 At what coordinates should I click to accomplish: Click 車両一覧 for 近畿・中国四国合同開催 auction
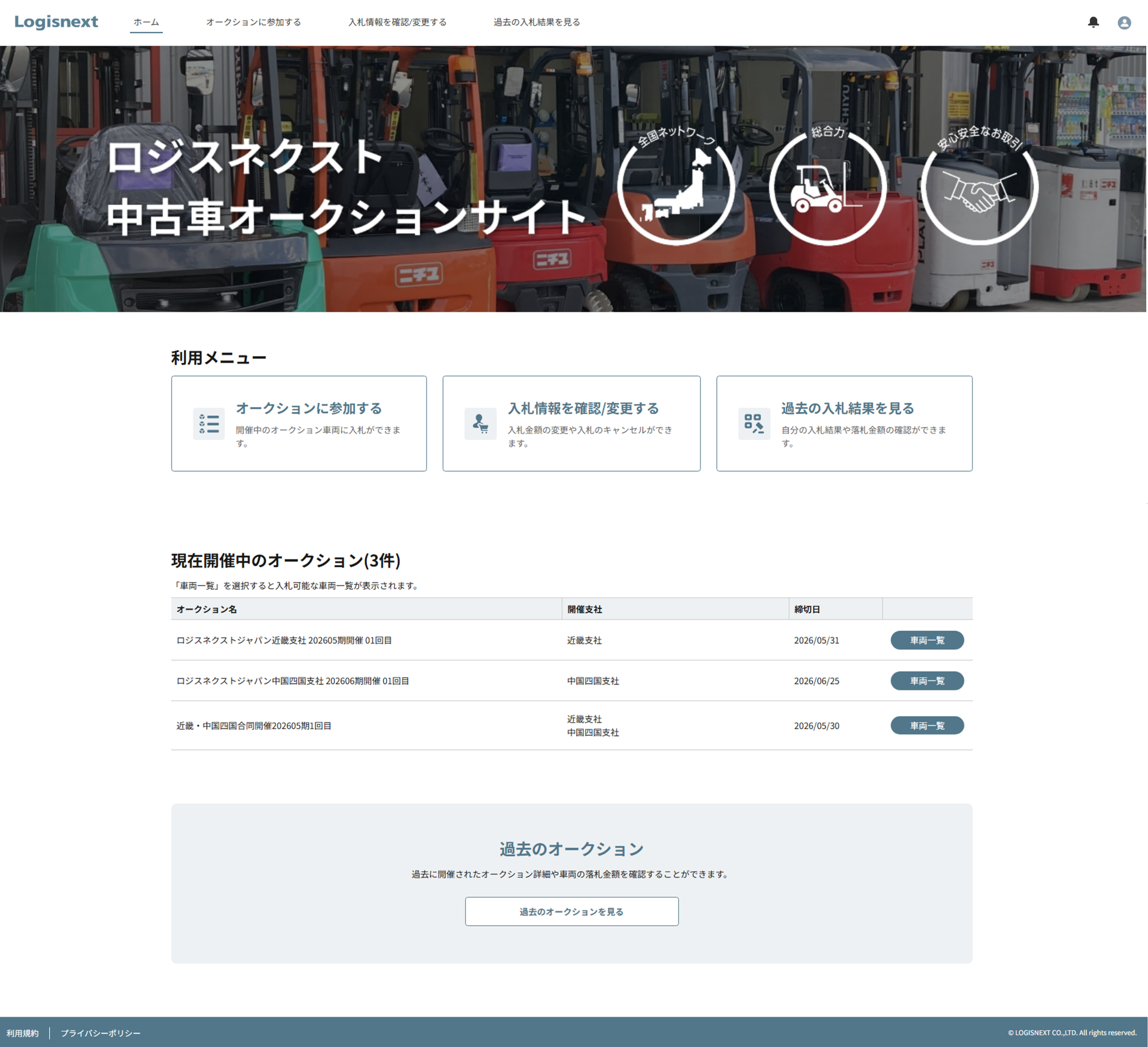927,725
